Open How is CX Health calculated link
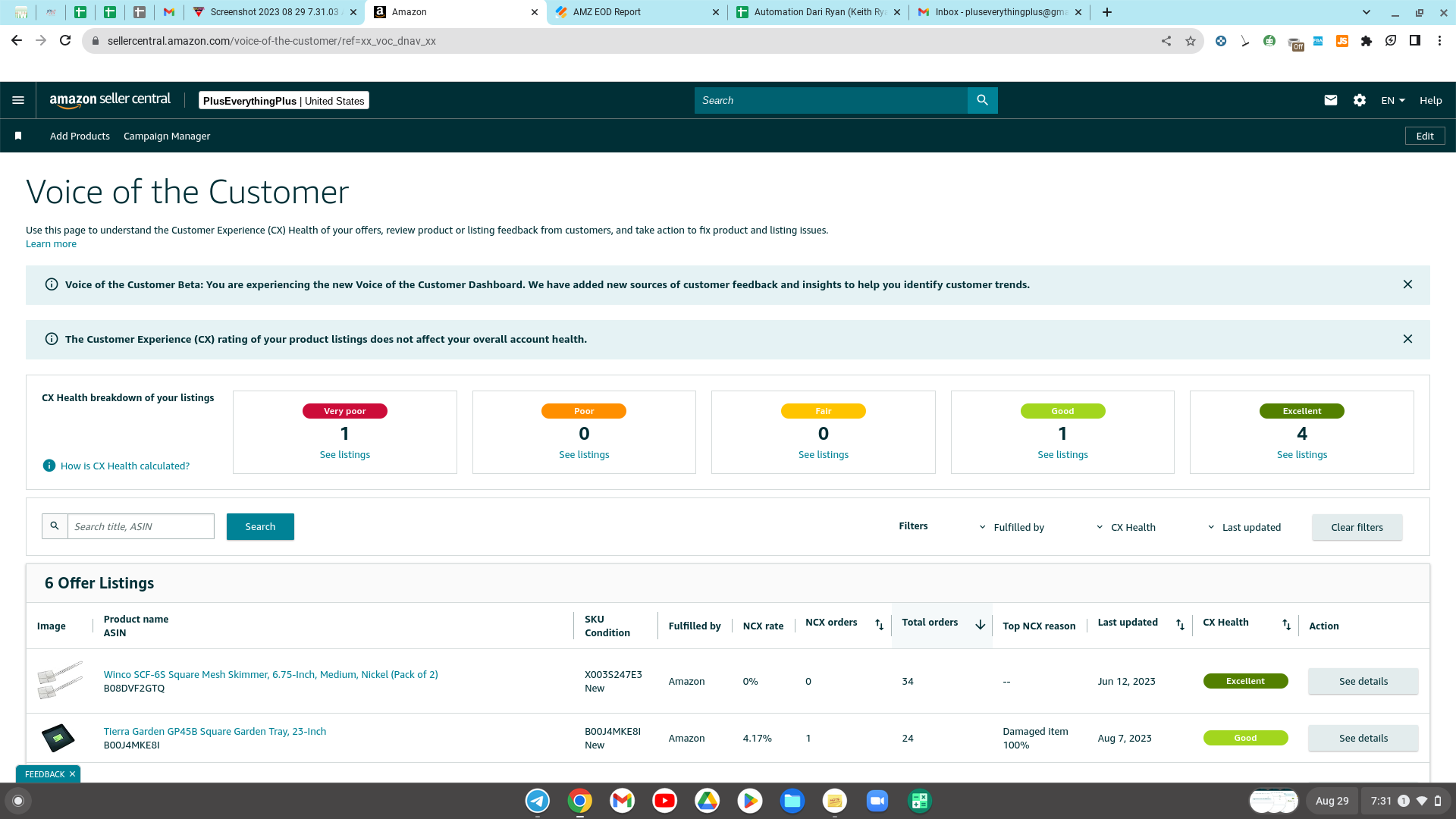1456x819 pixels. click(x=125, y=466)
